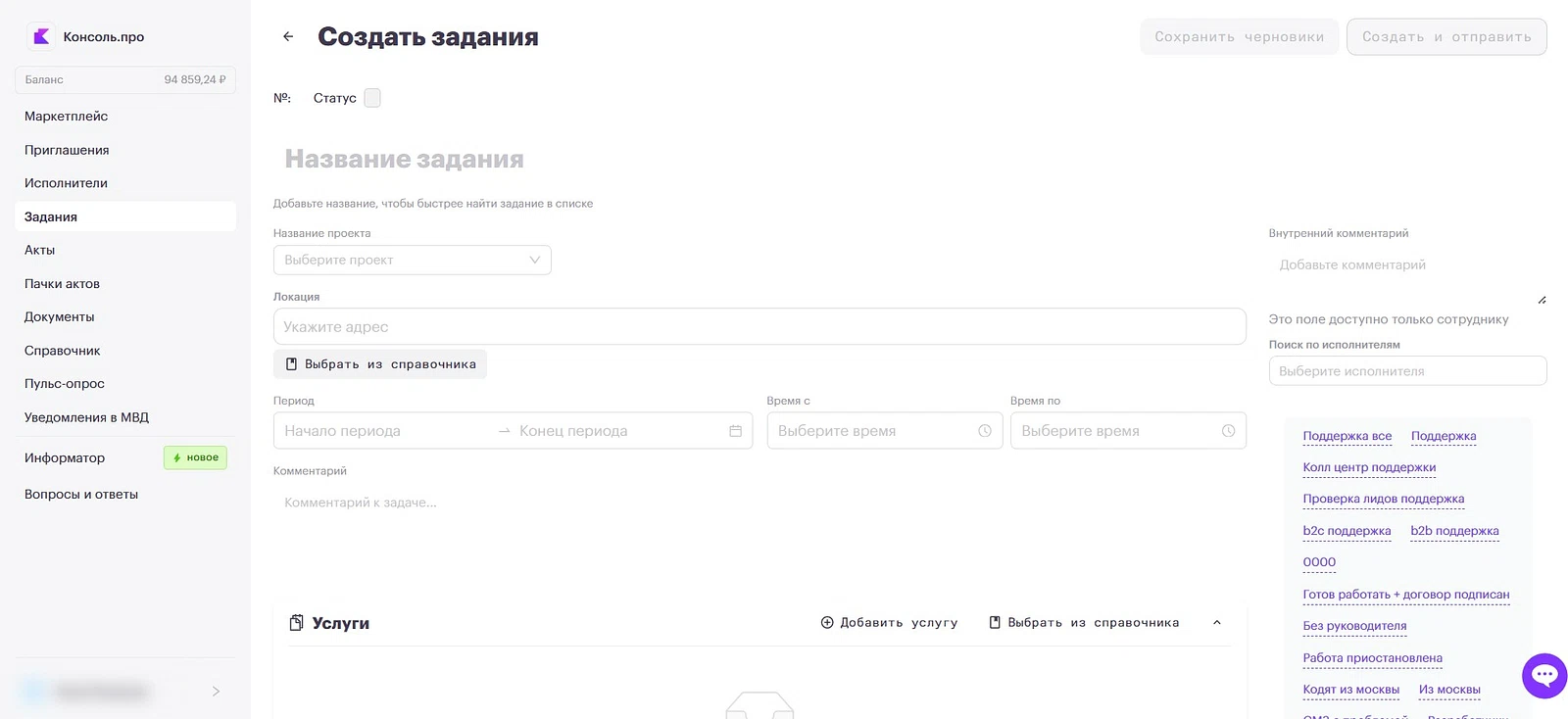The width and height of the screenshot is (1568, 719).
Task: Click the calendar icon in period field
Action: (735, 431)
